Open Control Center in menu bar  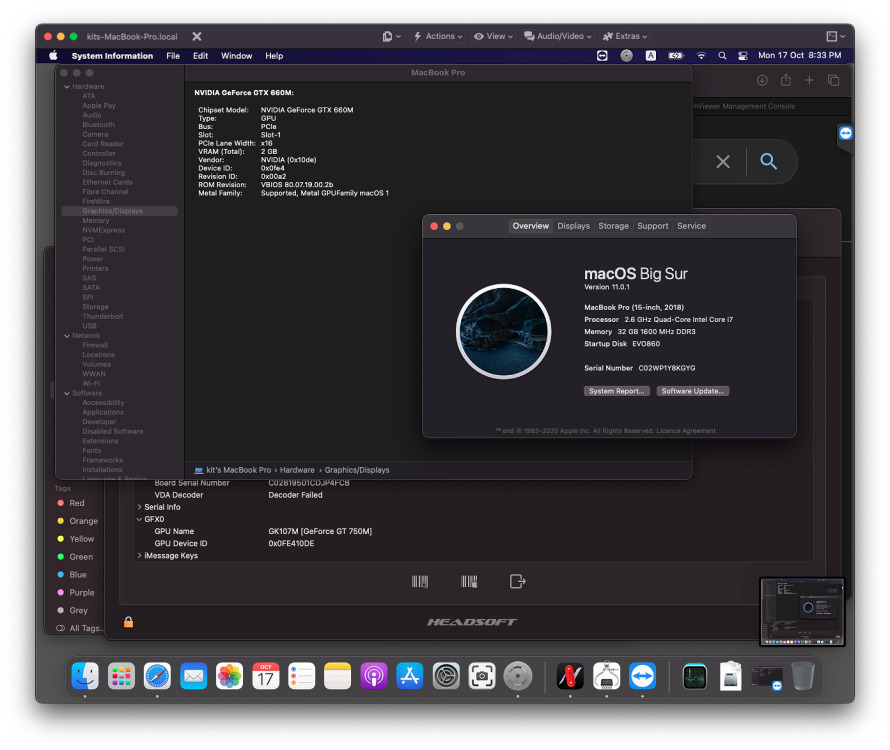point(742,56)
